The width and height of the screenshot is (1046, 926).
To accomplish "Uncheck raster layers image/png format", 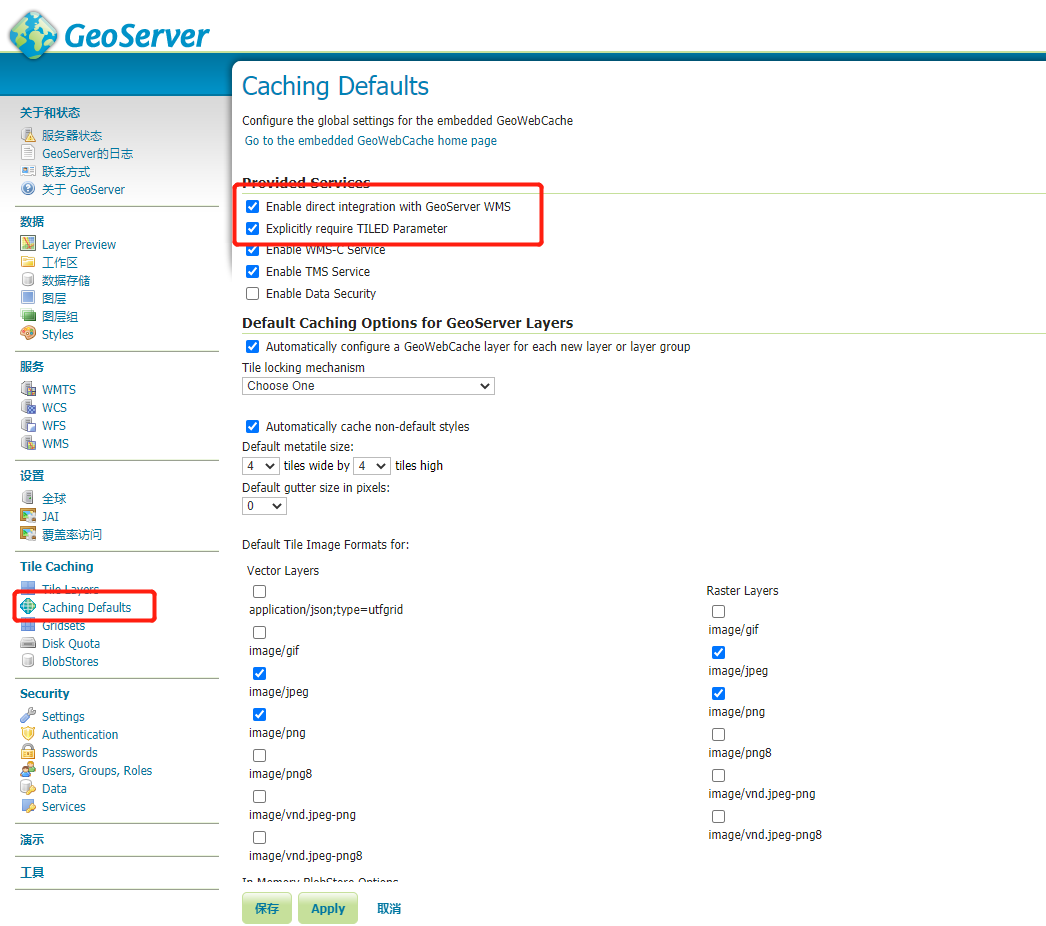I will tap(718, 693).
